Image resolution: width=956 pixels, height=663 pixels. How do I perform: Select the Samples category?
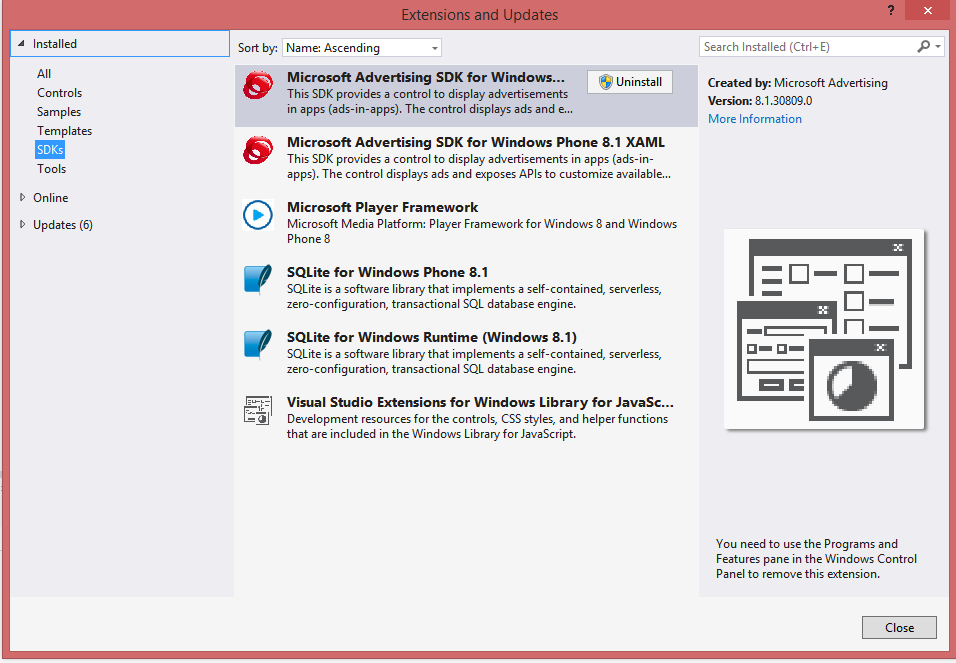pyautogui.click(x=59, y=112)
